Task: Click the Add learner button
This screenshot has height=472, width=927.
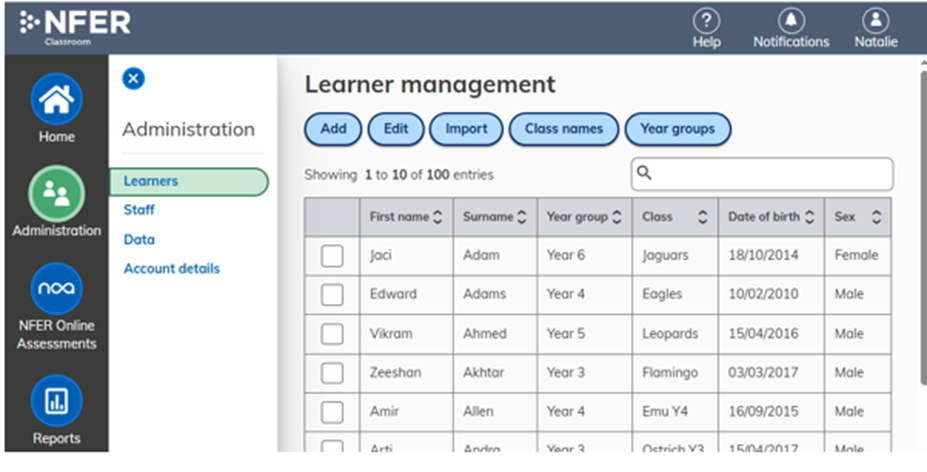Action: click(333, 129)
